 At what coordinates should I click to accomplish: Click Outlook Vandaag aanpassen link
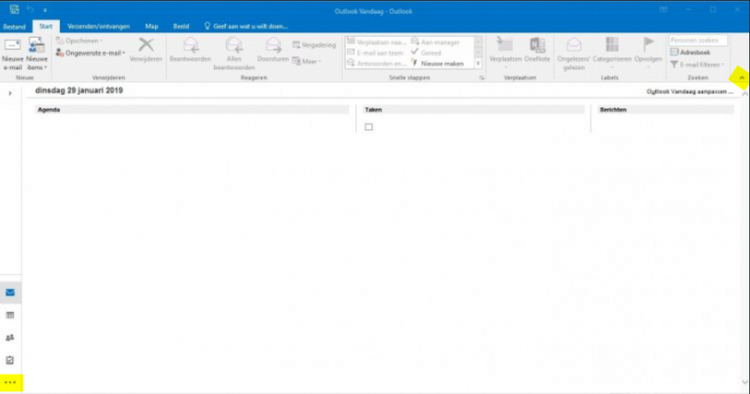(689, 91)
